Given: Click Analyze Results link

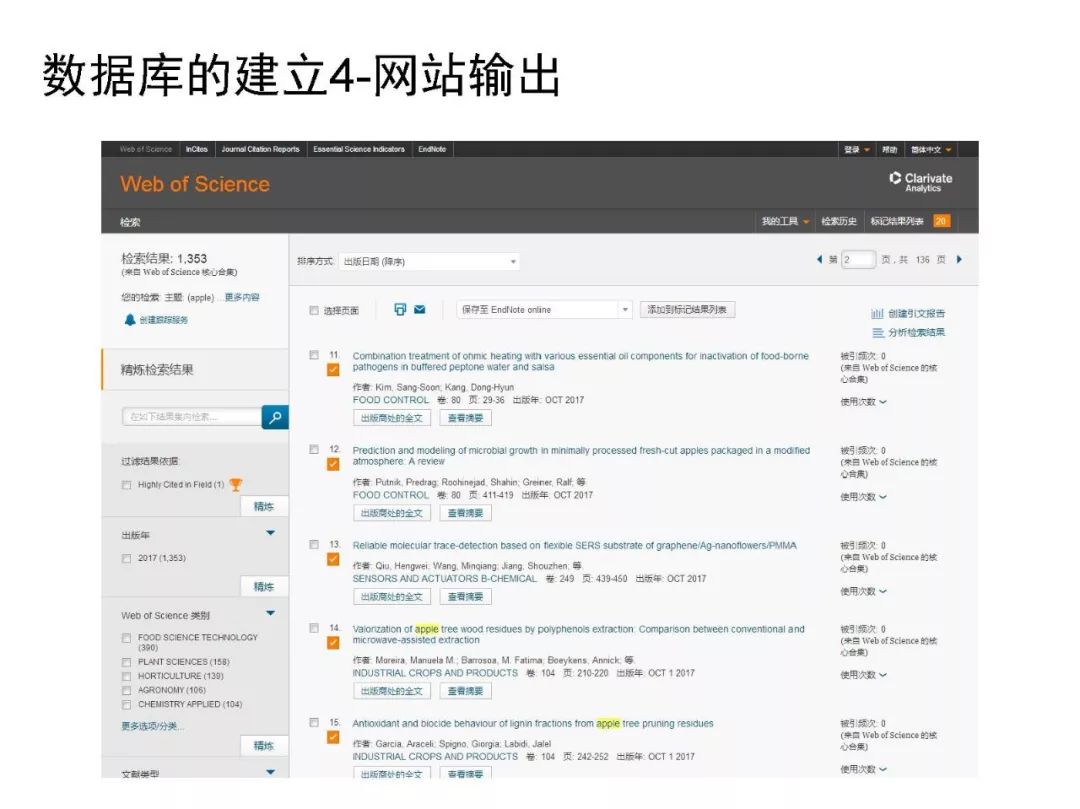Looking at the screenshot, I should tap(916, 333).
